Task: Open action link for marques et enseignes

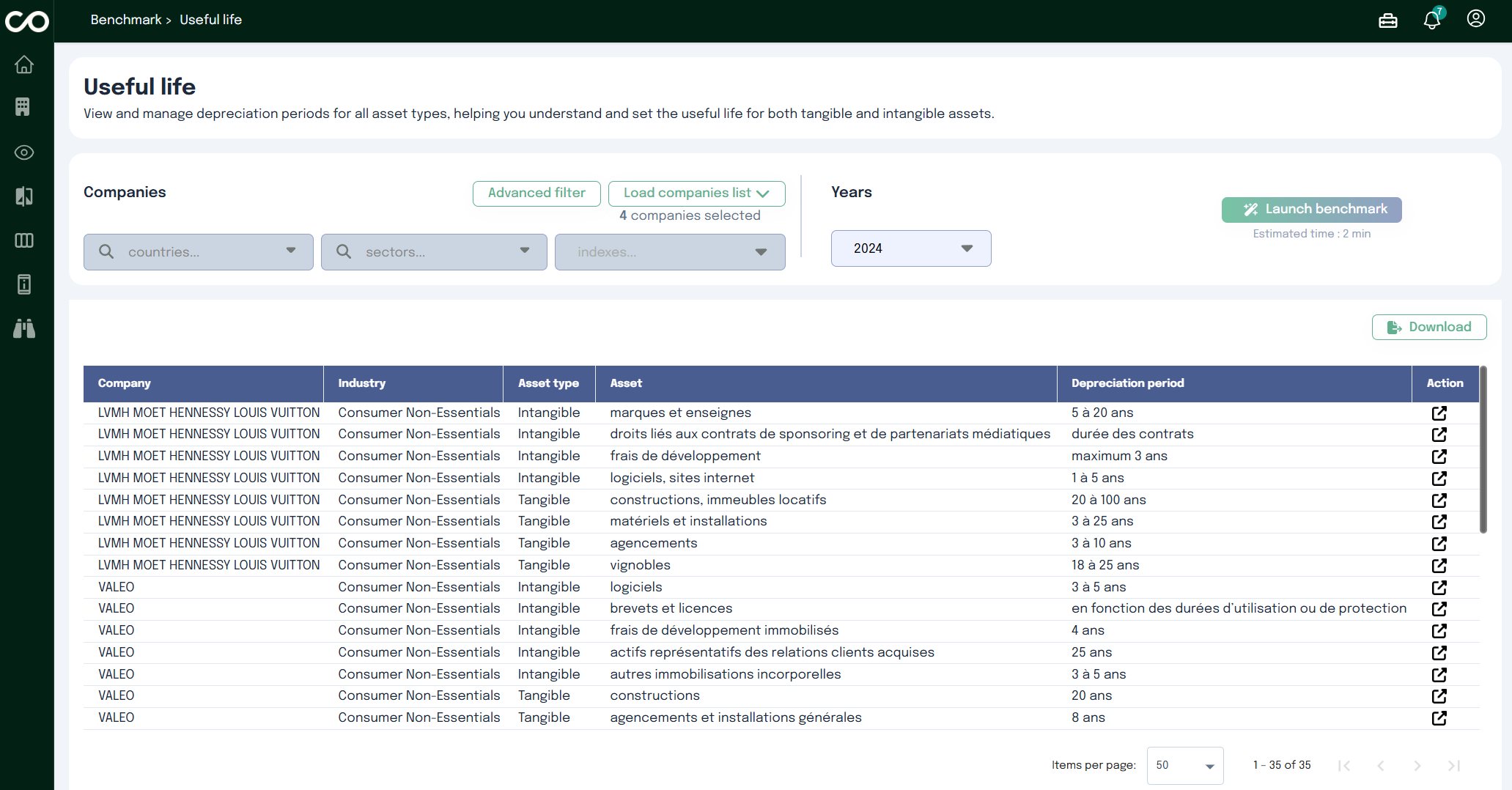Action: (x=1439, y=413)
